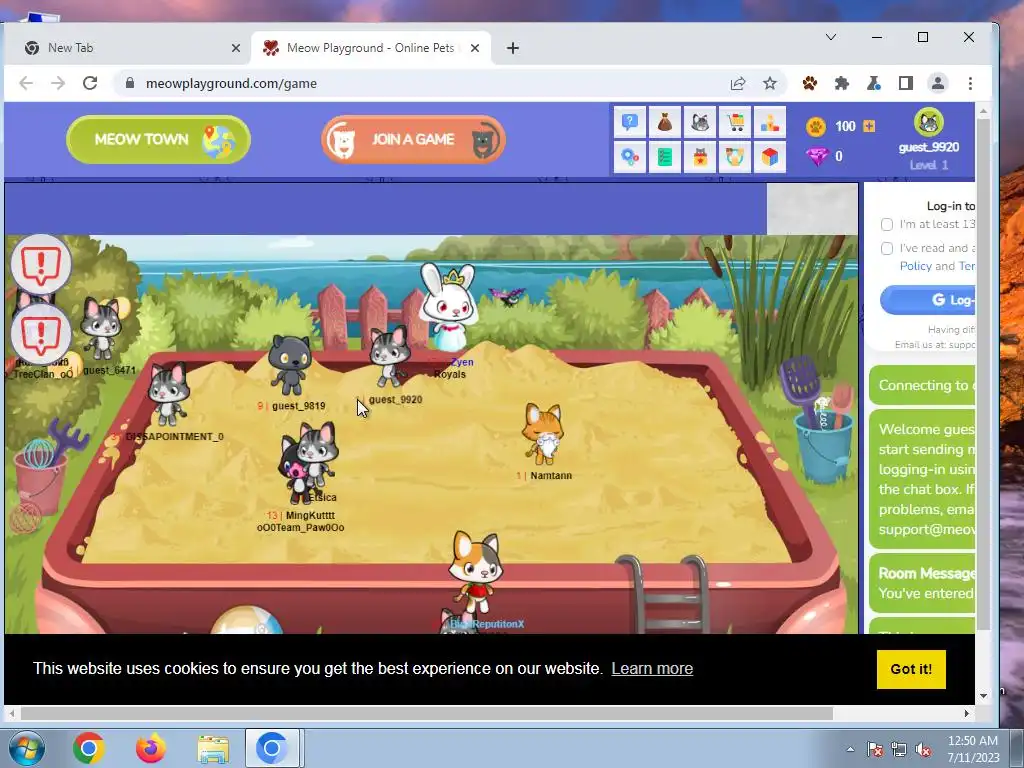This screenshot has height=768, width=1024.
Task: Click the JOIN A GAME button
Action: (413, 139)
